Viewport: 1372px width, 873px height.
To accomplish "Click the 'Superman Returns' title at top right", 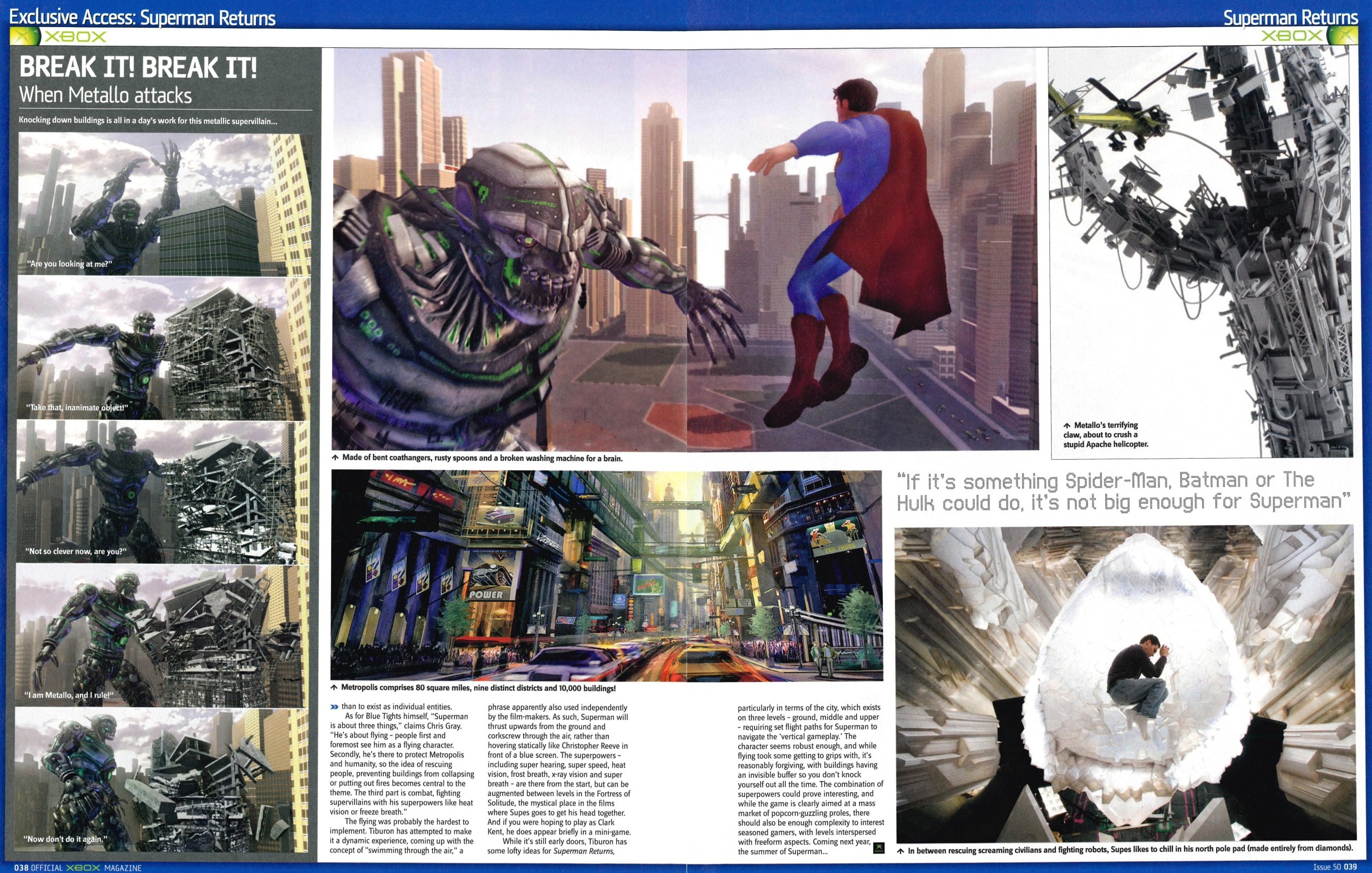I will 1291,18.
